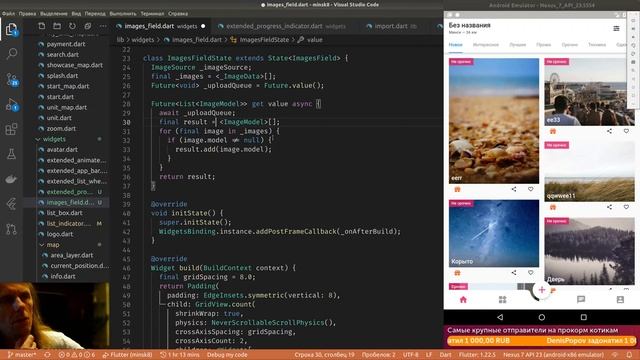Open area_layer.dart in explorer
This screenshot has height=360, width=640.
click(x=72, y=255)
